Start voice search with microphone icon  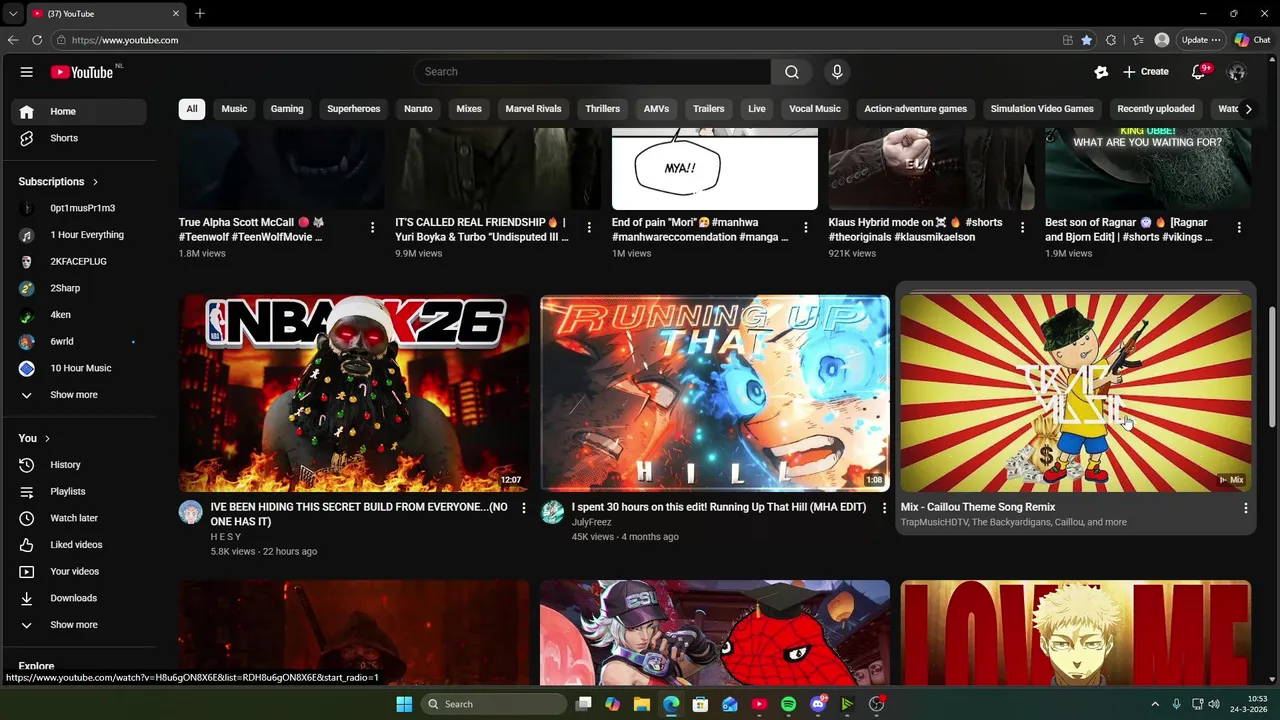click(837, 72)
